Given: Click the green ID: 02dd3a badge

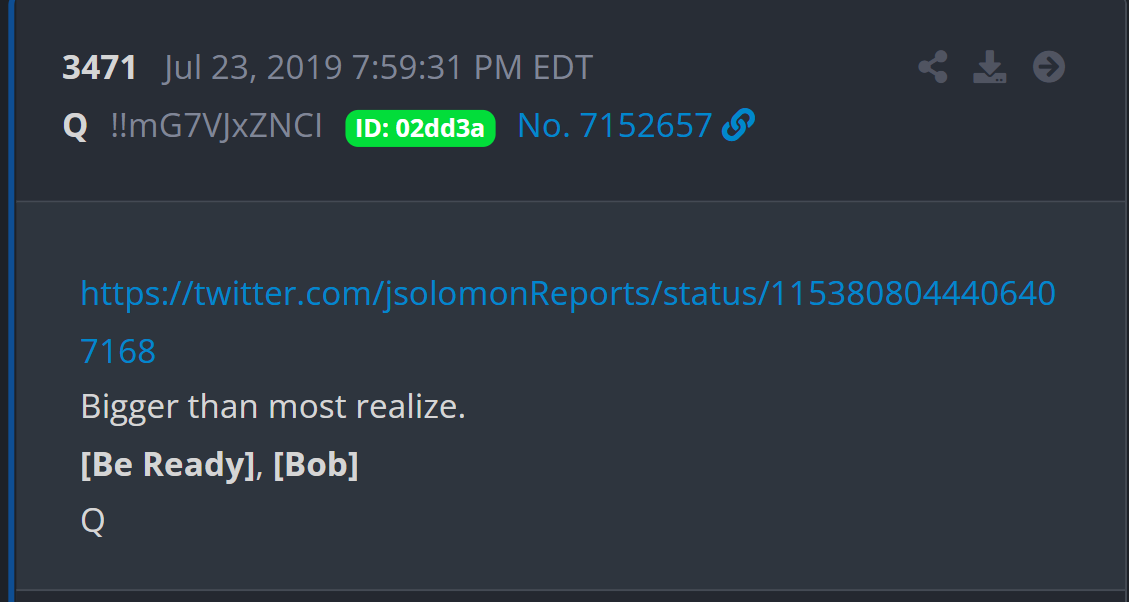Looking at the screenshot, I should pyautogui.click(x=420, y=128).
